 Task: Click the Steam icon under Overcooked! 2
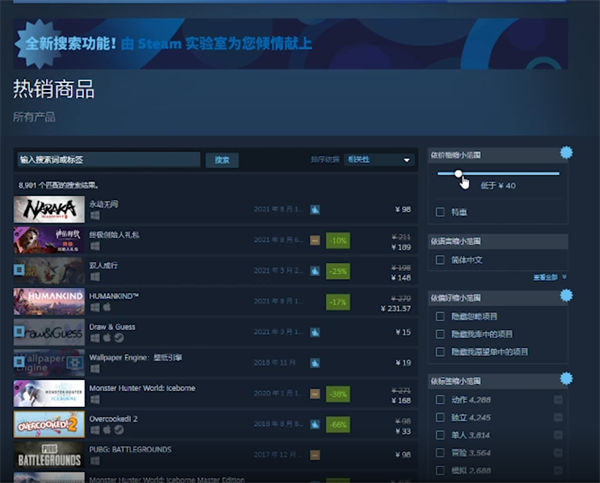pos(119,430)
